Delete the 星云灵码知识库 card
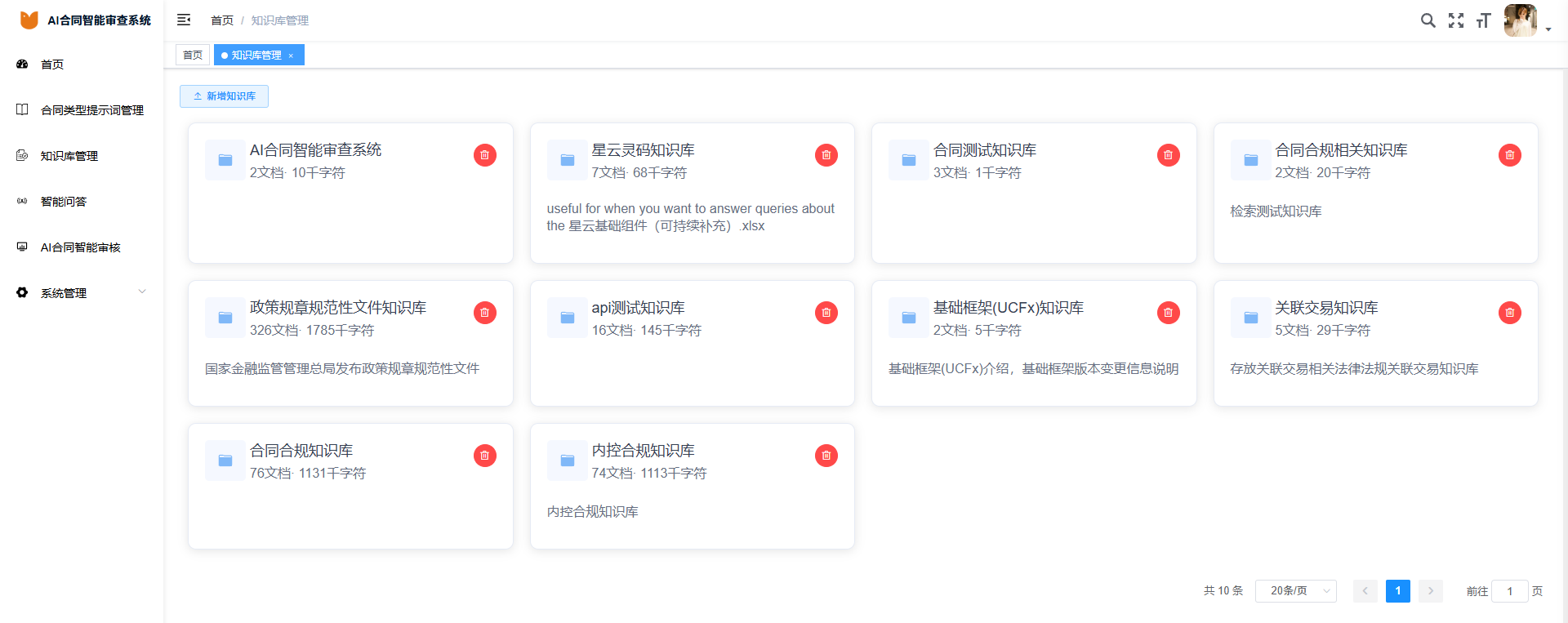Viewport: 1568px width, 623px height. click(x=826, y=155)
